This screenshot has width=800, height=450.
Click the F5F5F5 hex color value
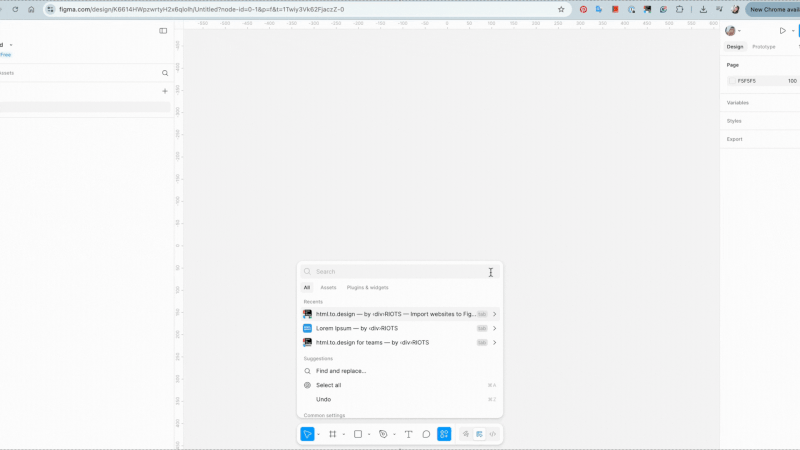click(x=746, y=81)
